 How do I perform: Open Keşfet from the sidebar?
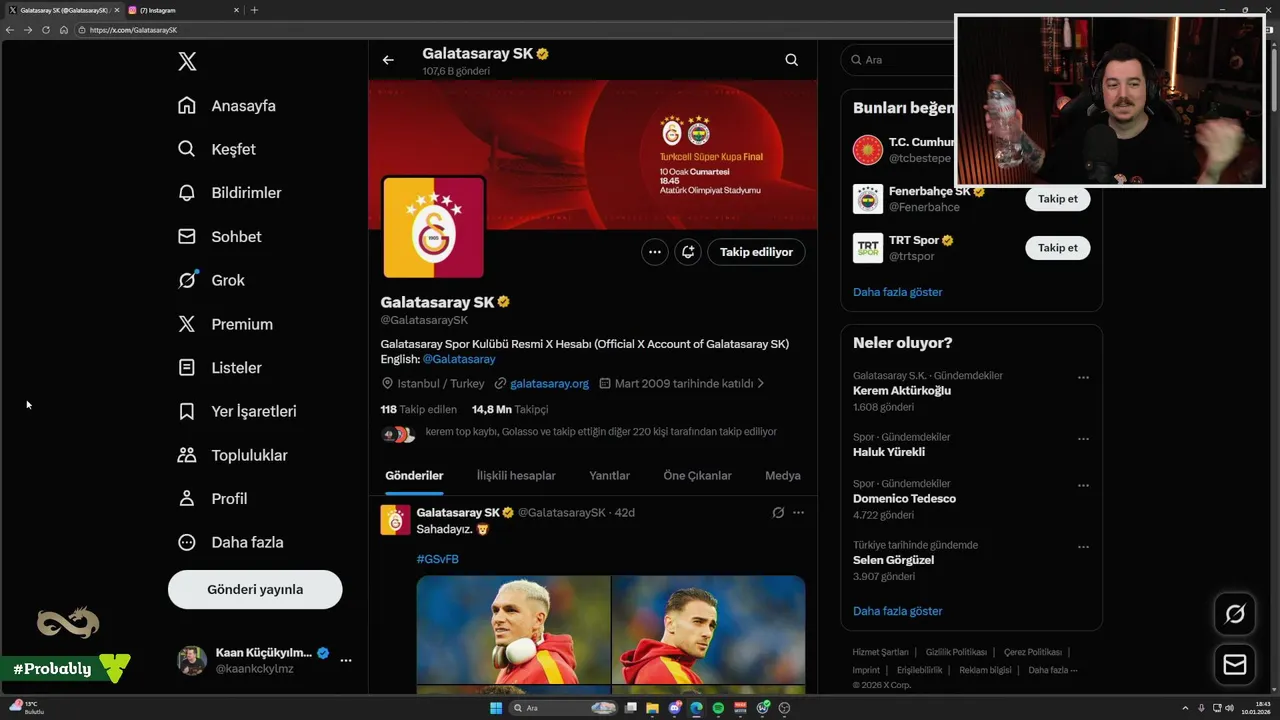(x=216, y=149)
